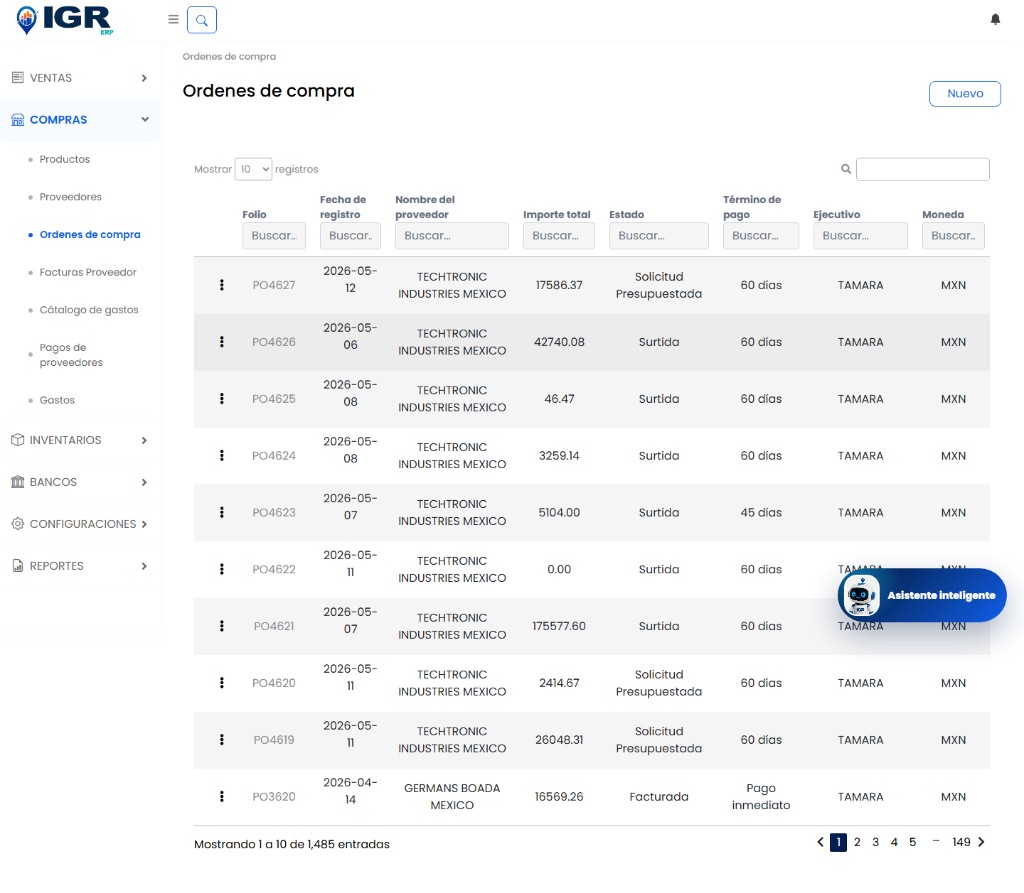Open Facturas Proveedor in sidebar
The image size is (1024, 893).
88,272
